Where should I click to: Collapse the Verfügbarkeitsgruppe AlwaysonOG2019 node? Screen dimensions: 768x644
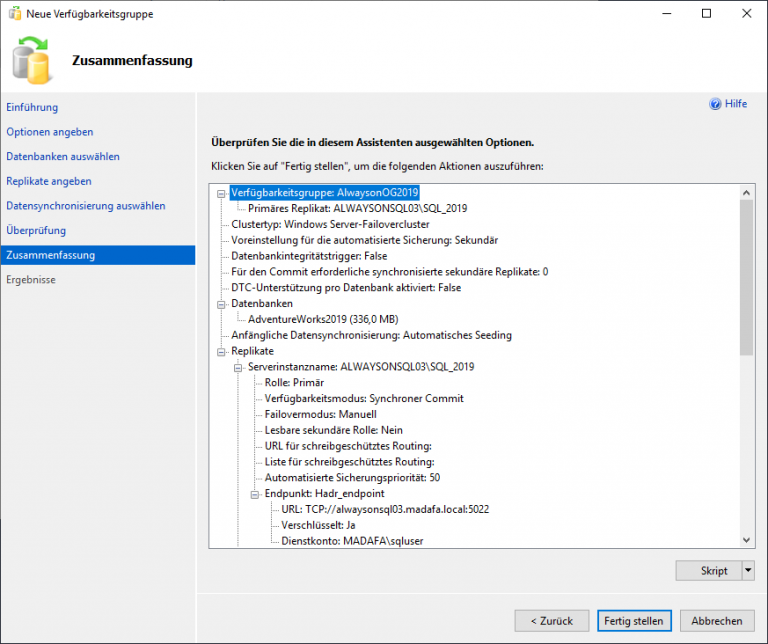(221, 194)
